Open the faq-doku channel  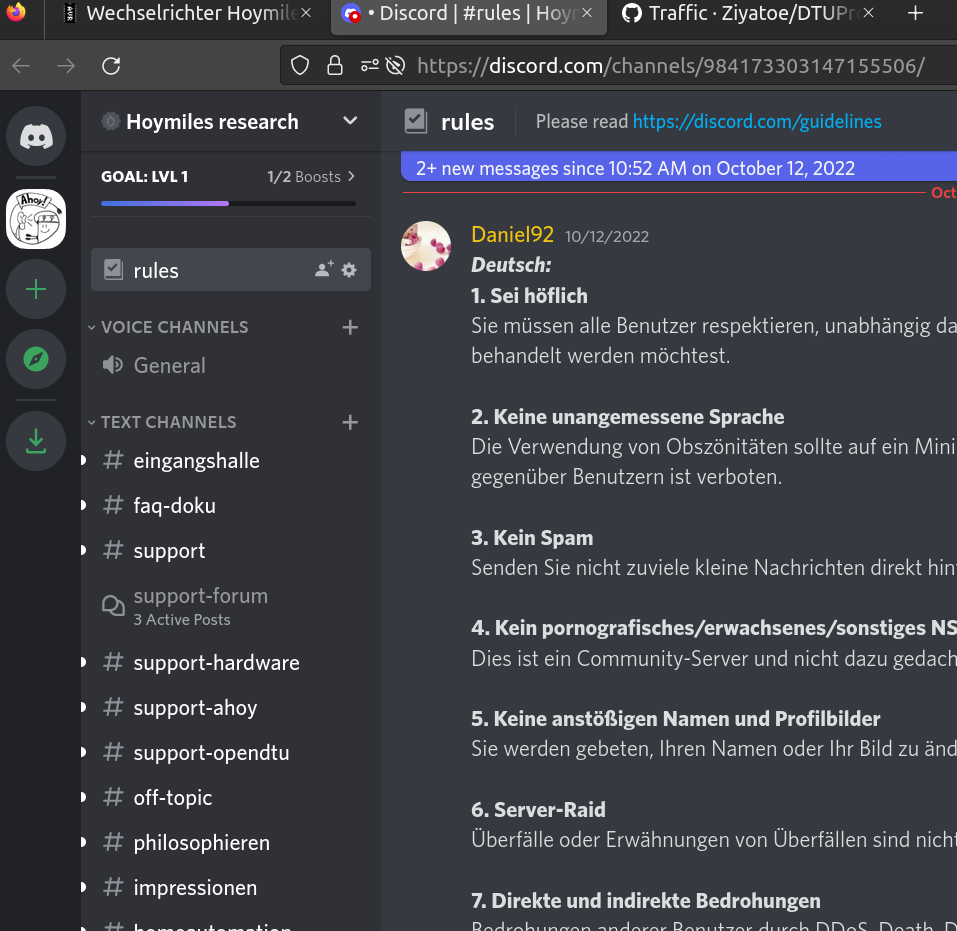231,505
